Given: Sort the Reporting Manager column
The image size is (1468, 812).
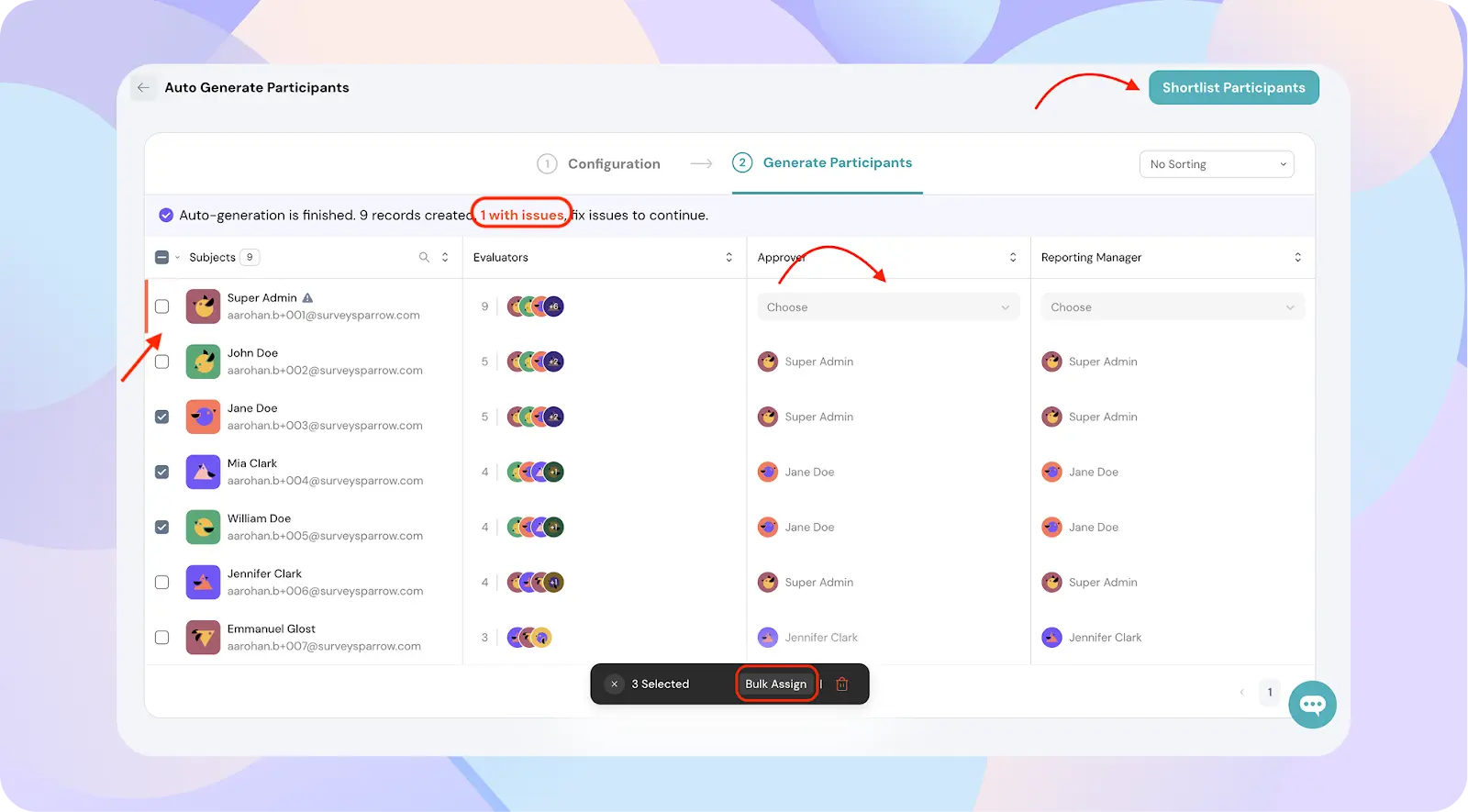Looking at the screenshot, I should [1297, 258].
